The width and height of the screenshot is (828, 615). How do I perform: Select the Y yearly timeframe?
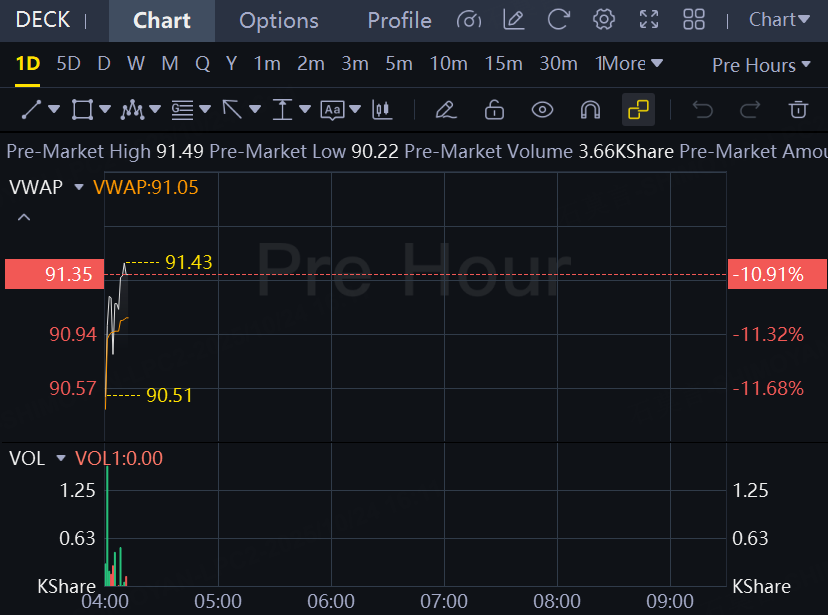coord(231,64)
